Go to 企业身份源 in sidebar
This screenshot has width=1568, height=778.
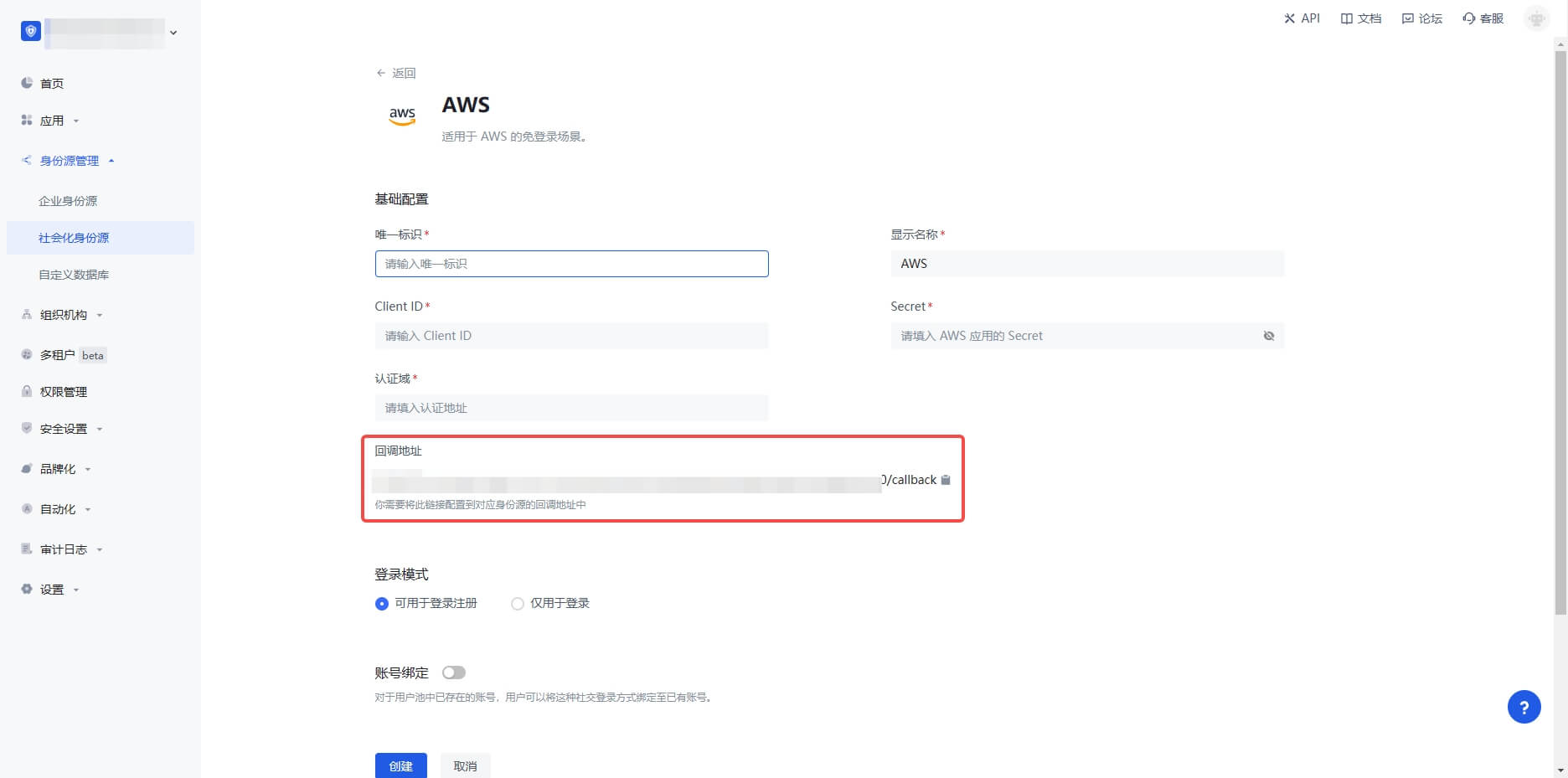pos(68,201)
